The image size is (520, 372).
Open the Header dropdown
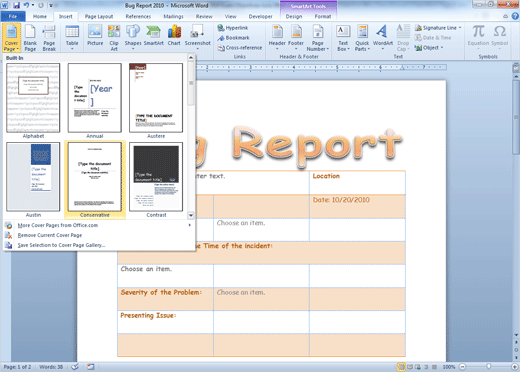(277, 38)
